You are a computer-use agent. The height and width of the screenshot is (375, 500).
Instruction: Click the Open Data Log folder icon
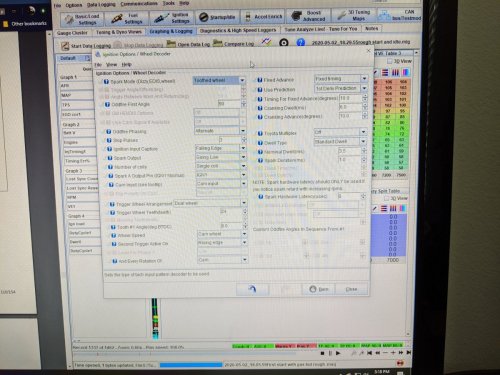tap(171, 44)
